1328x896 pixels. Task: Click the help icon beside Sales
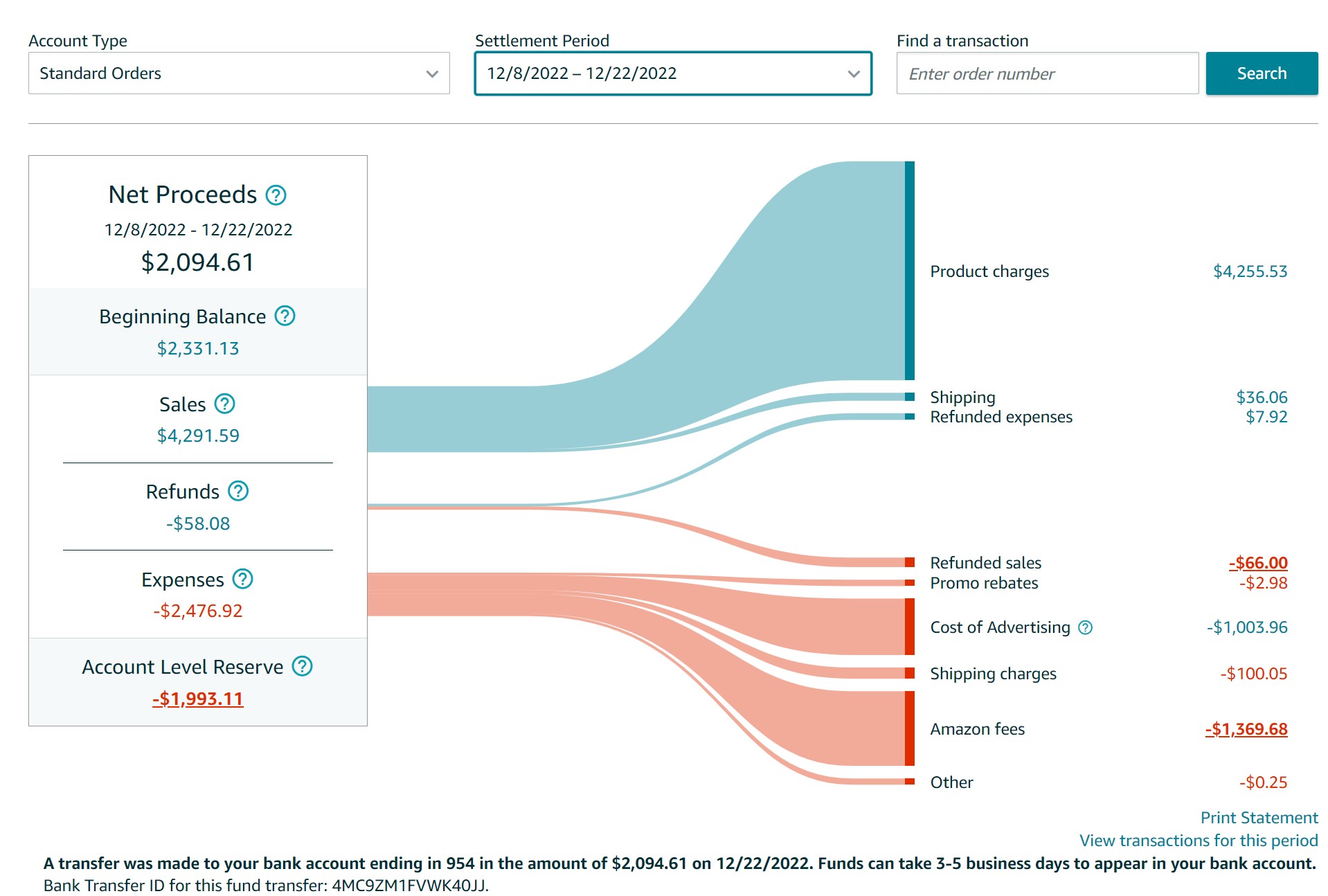pyautogui.click(x=224, y=404)
